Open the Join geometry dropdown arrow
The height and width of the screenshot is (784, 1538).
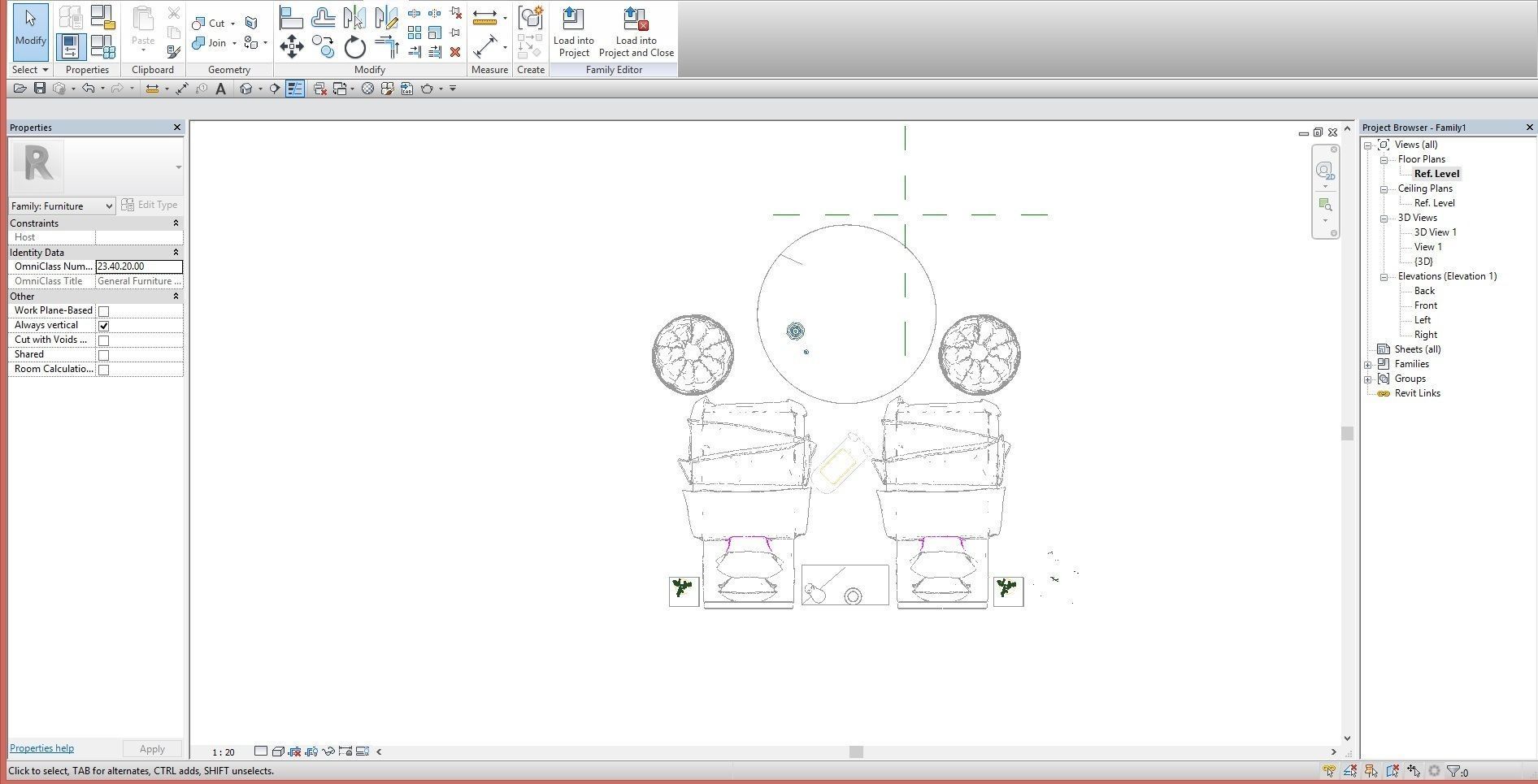click(x=234, y=43)
